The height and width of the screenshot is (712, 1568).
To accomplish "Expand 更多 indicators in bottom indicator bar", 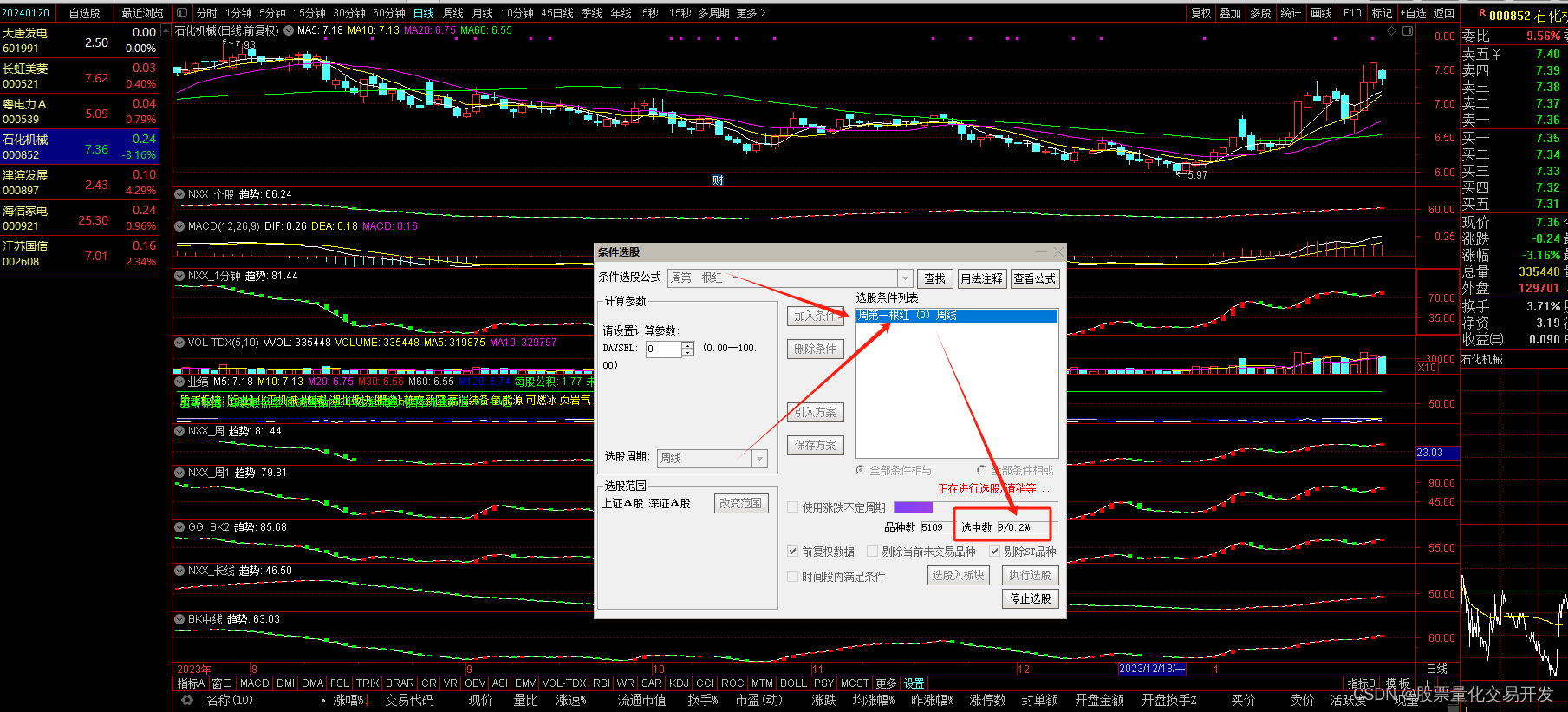I will coord(886,683).
